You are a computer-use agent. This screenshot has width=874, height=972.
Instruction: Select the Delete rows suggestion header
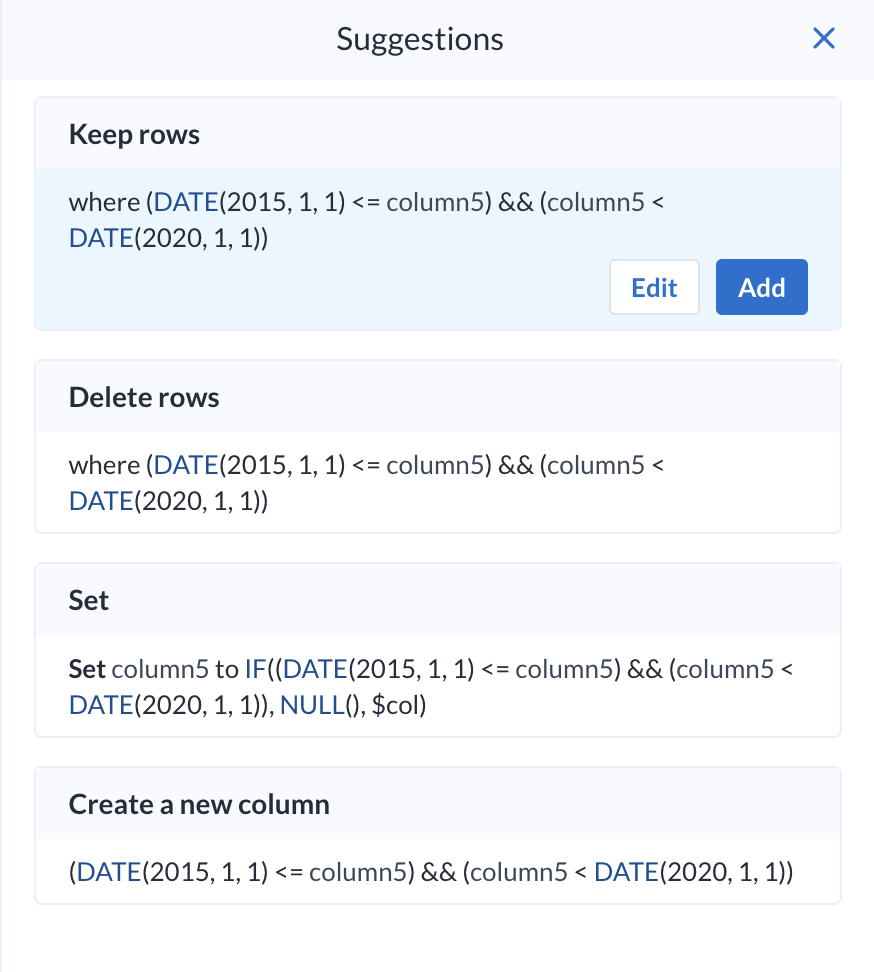144,397
